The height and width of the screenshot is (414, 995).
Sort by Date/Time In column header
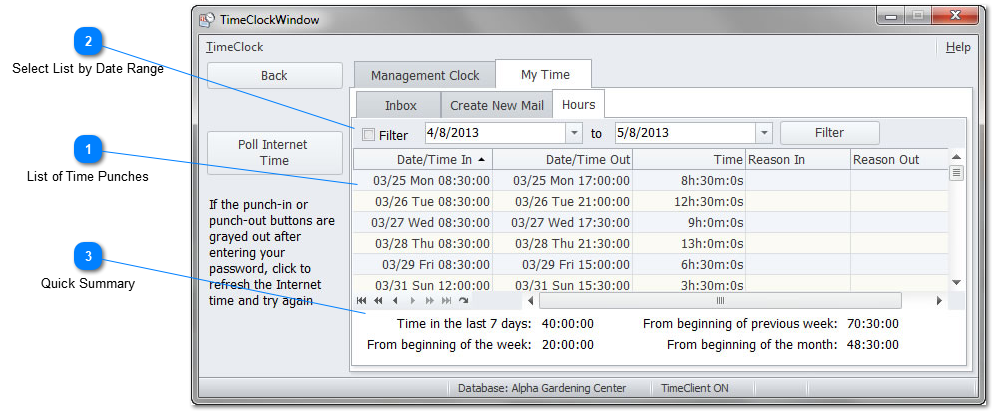(423, 159)
